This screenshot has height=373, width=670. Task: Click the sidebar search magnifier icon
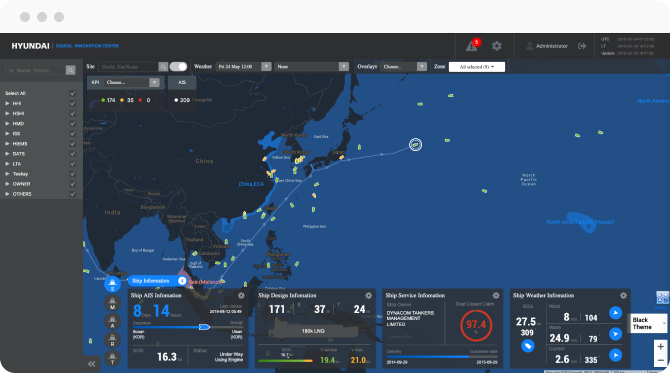point(71,70)
